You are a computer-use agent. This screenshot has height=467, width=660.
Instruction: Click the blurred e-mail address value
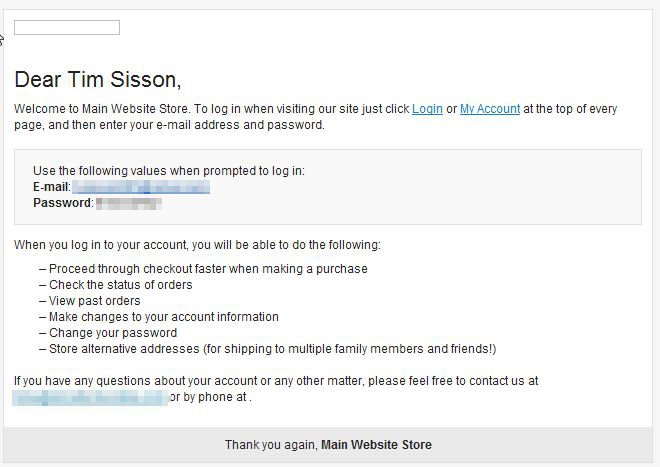point(141,187)
